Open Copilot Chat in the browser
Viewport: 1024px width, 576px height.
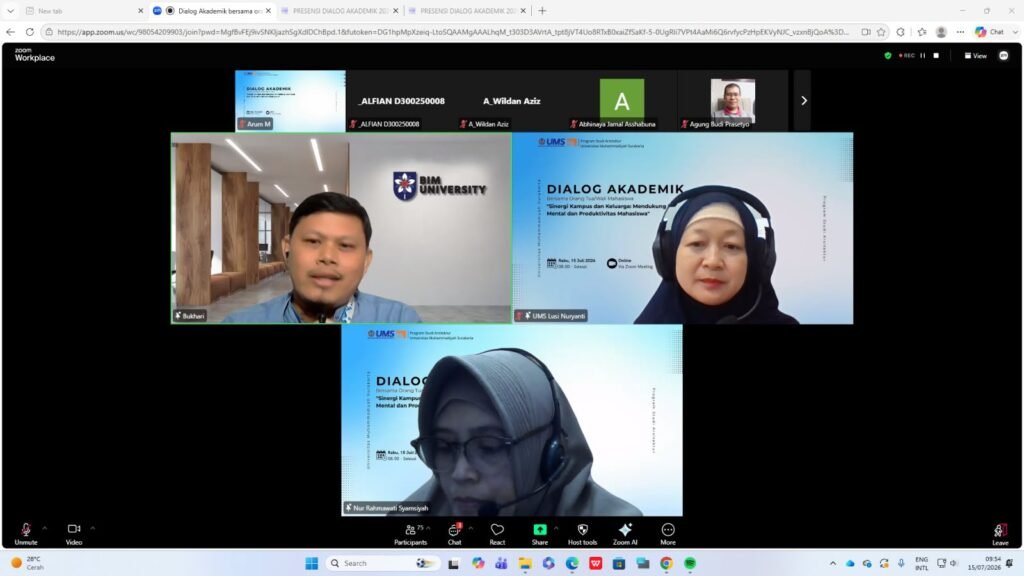[989, 31]
